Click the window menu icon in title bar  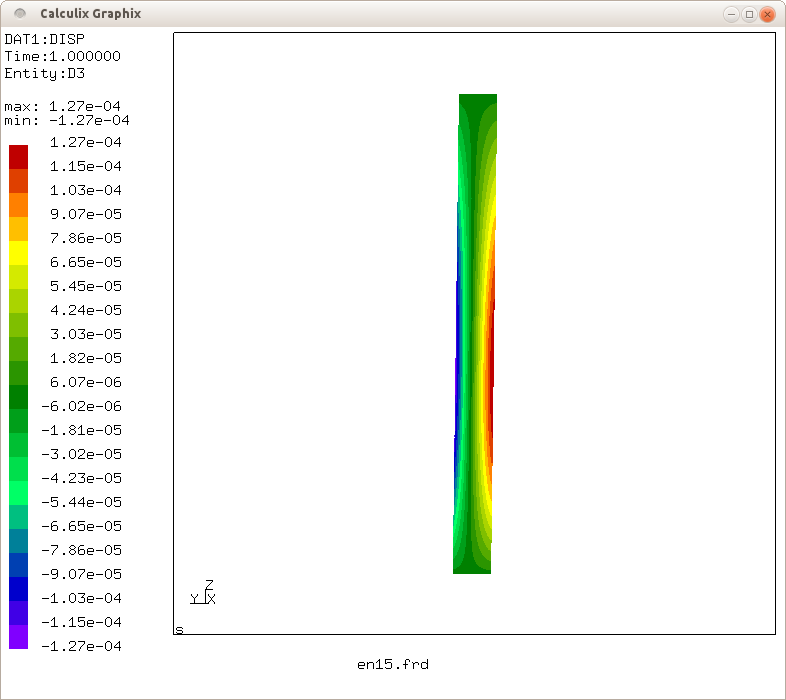[x=20, y=14]
